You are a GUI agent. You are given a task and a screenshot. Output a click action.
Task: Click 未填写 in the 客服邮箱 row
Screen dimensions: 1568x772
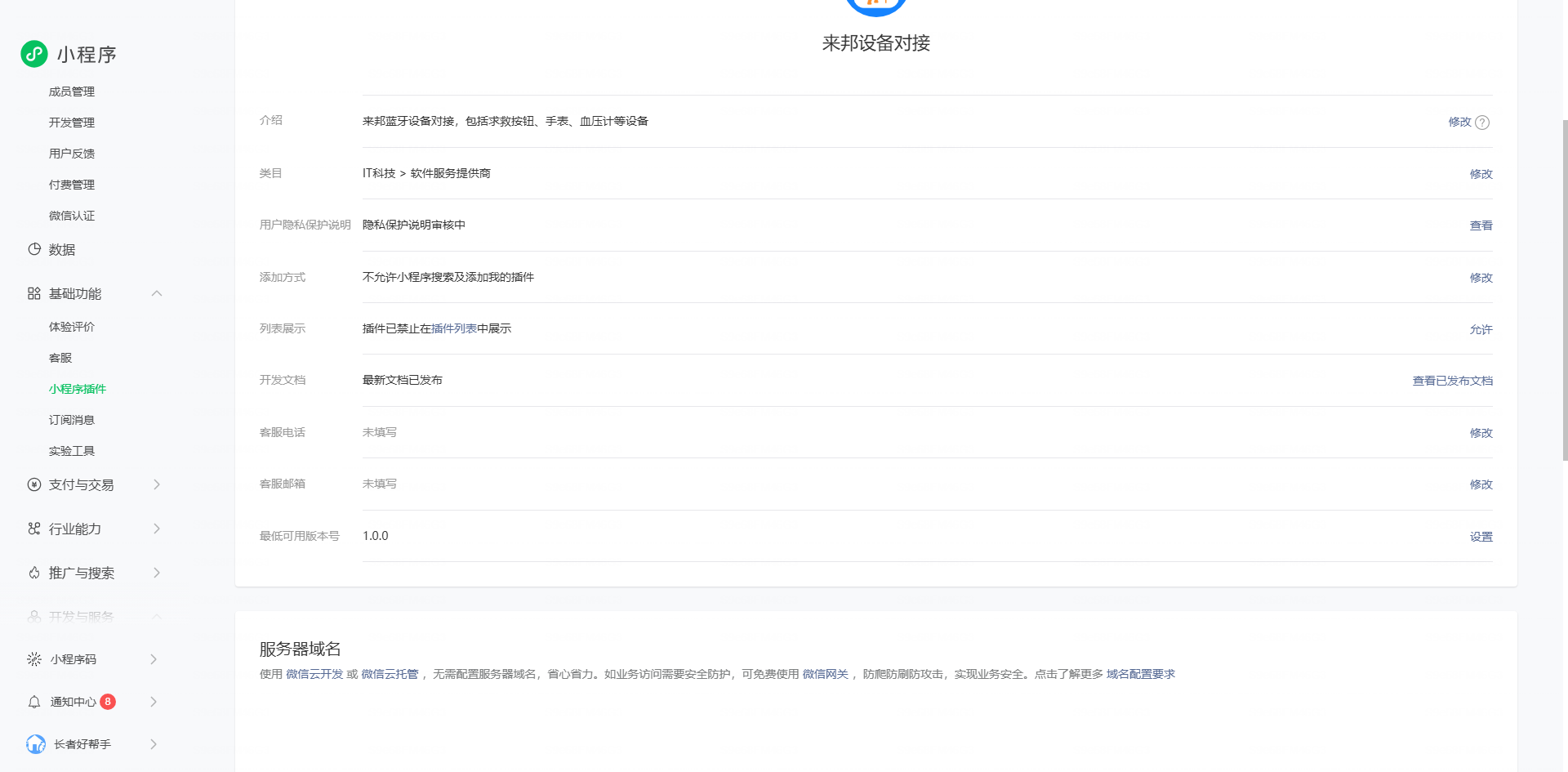(x=380, y=484)
